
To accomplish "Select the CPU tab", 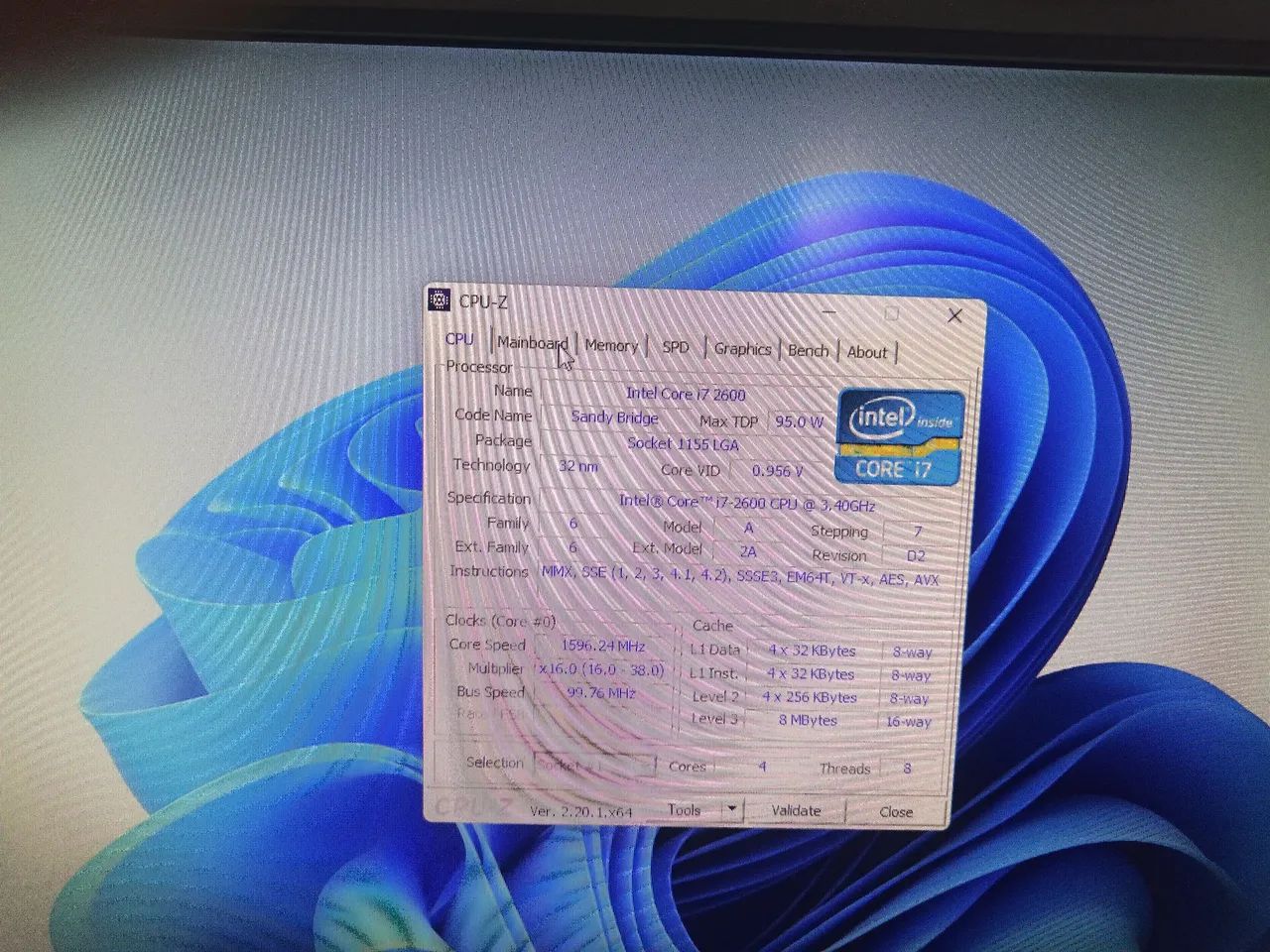I will coord(459,339).
